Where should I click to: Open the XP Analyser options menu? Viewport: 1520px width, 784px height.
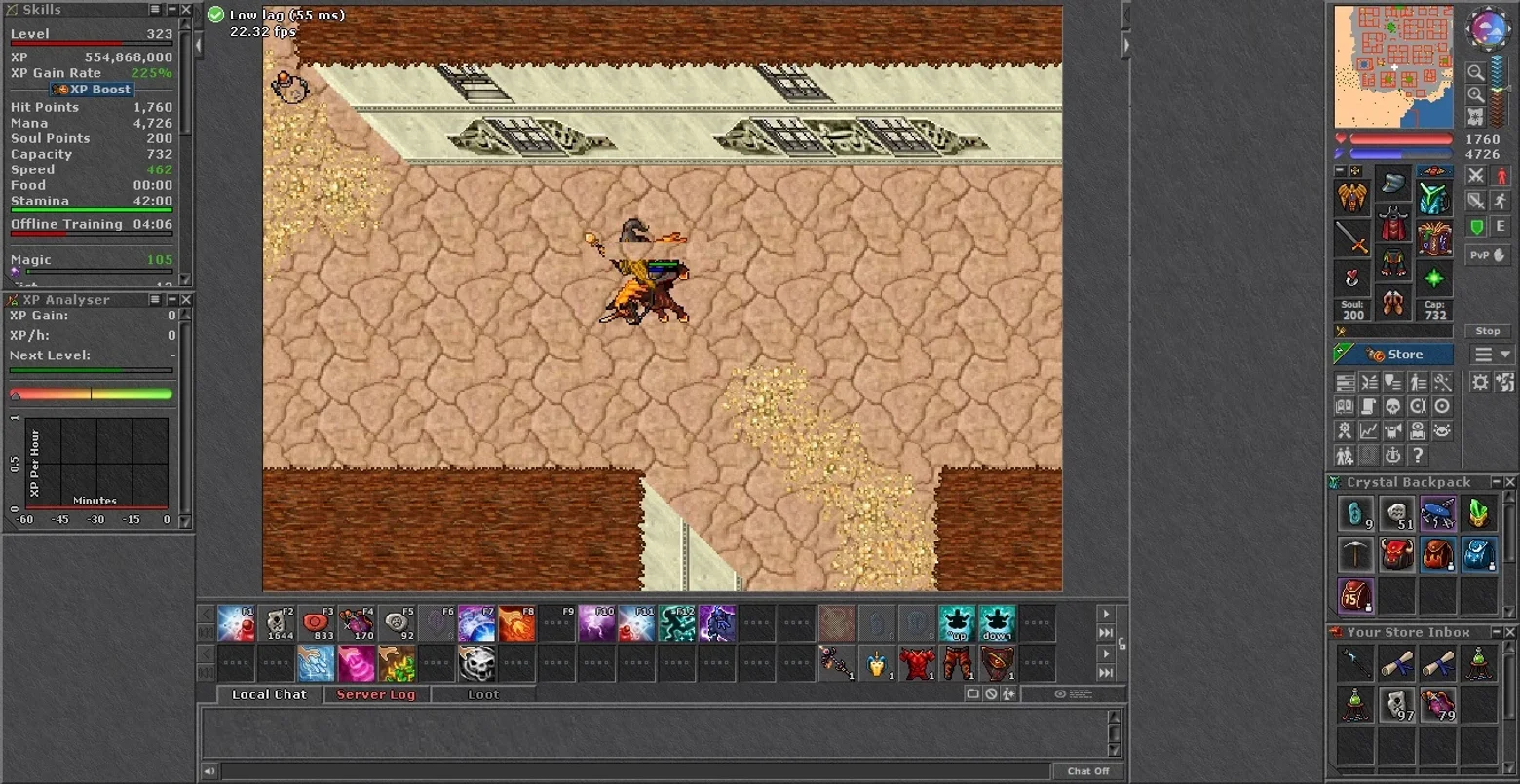pos(155,299)
